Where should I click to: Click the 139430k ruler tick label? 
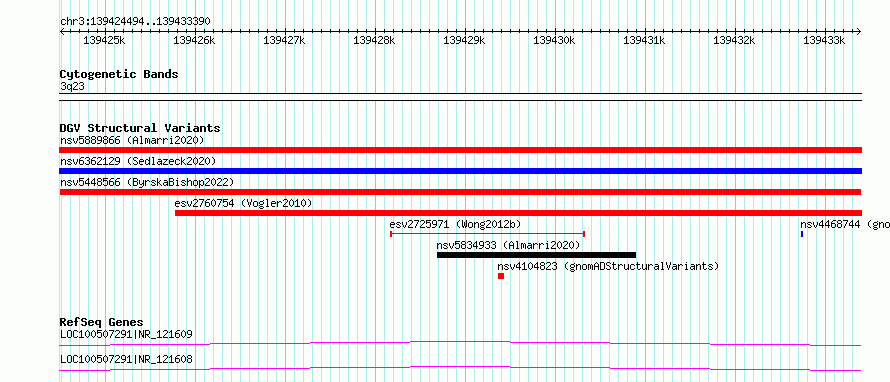555,40
